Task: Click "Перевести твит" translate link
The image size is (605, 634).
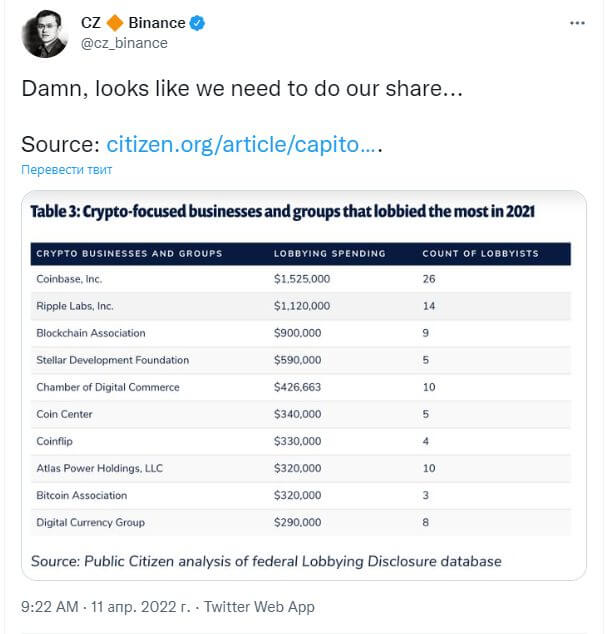Action: click(66, 169)
